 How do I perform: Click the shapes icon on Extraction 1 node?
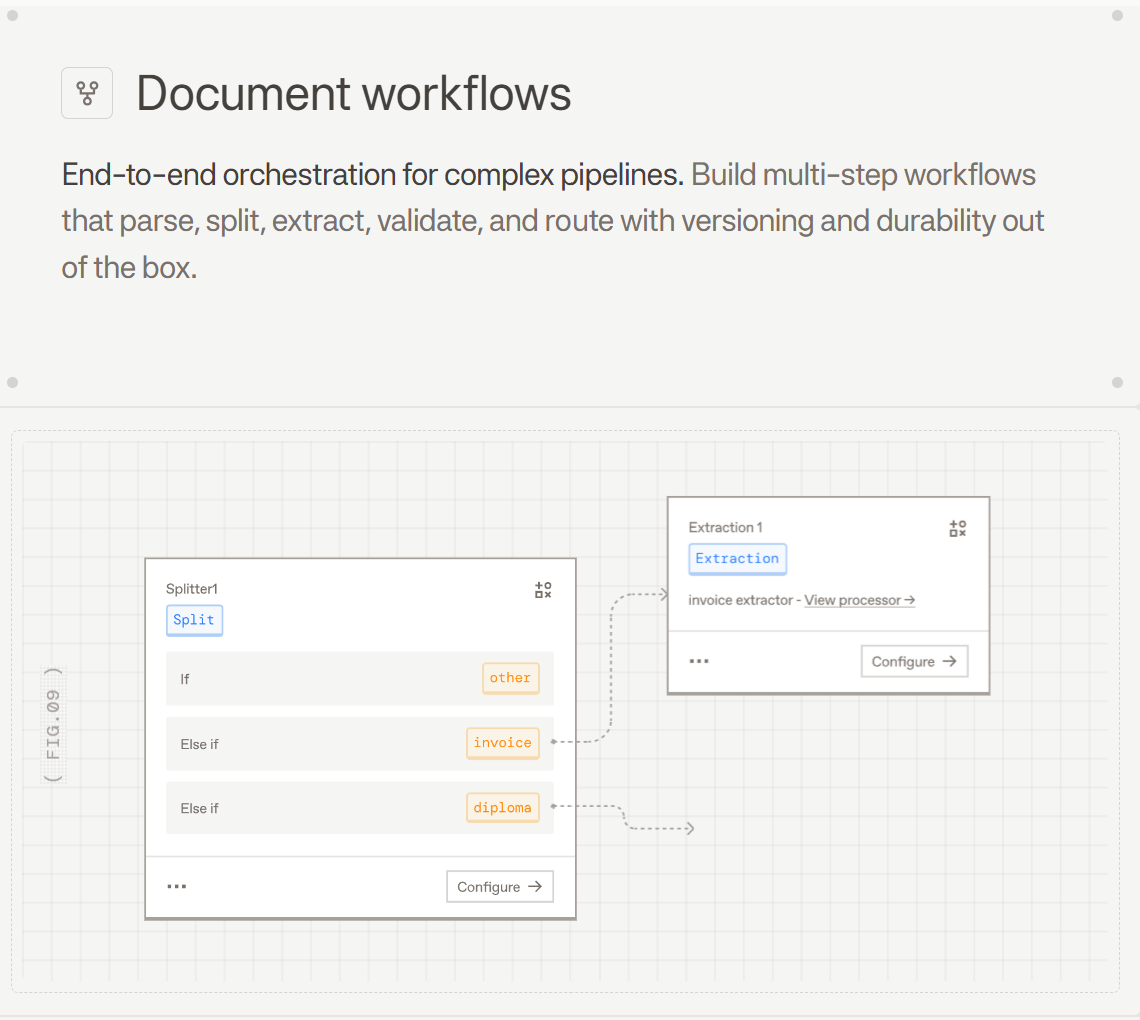point(957,529)
